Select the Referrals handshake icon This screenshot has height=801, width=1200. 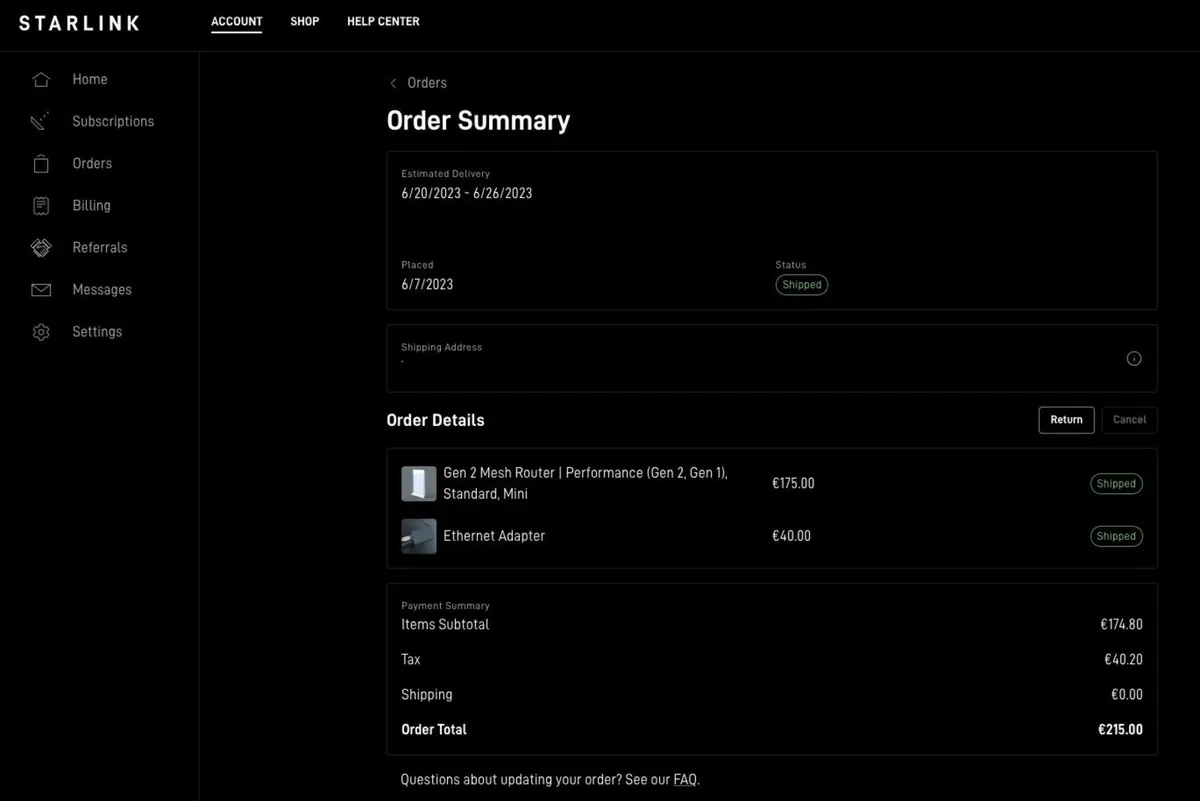click(x=41, y=247)
